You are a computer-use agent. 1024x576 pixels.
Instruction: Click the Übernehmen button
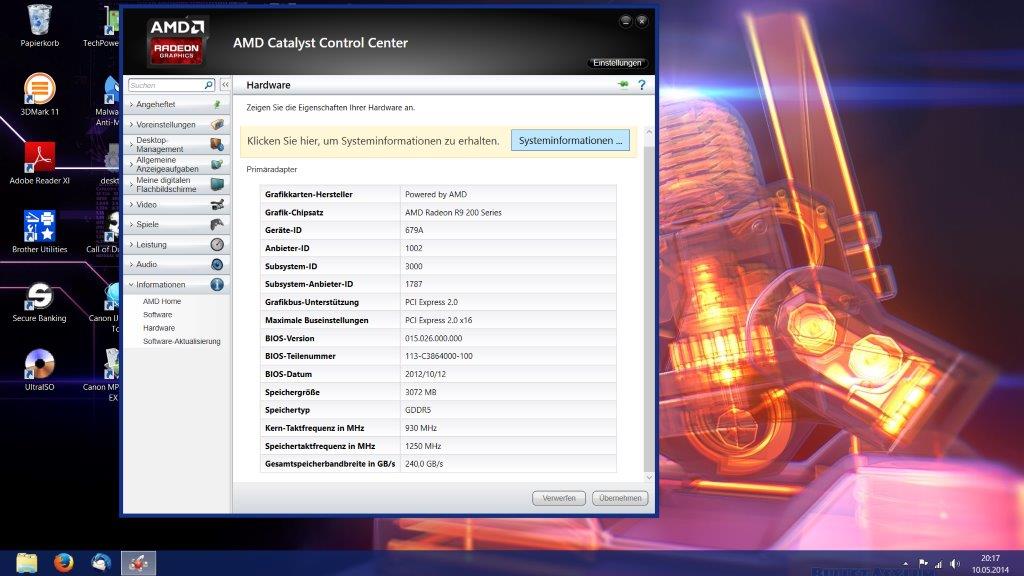click(620, 498)
